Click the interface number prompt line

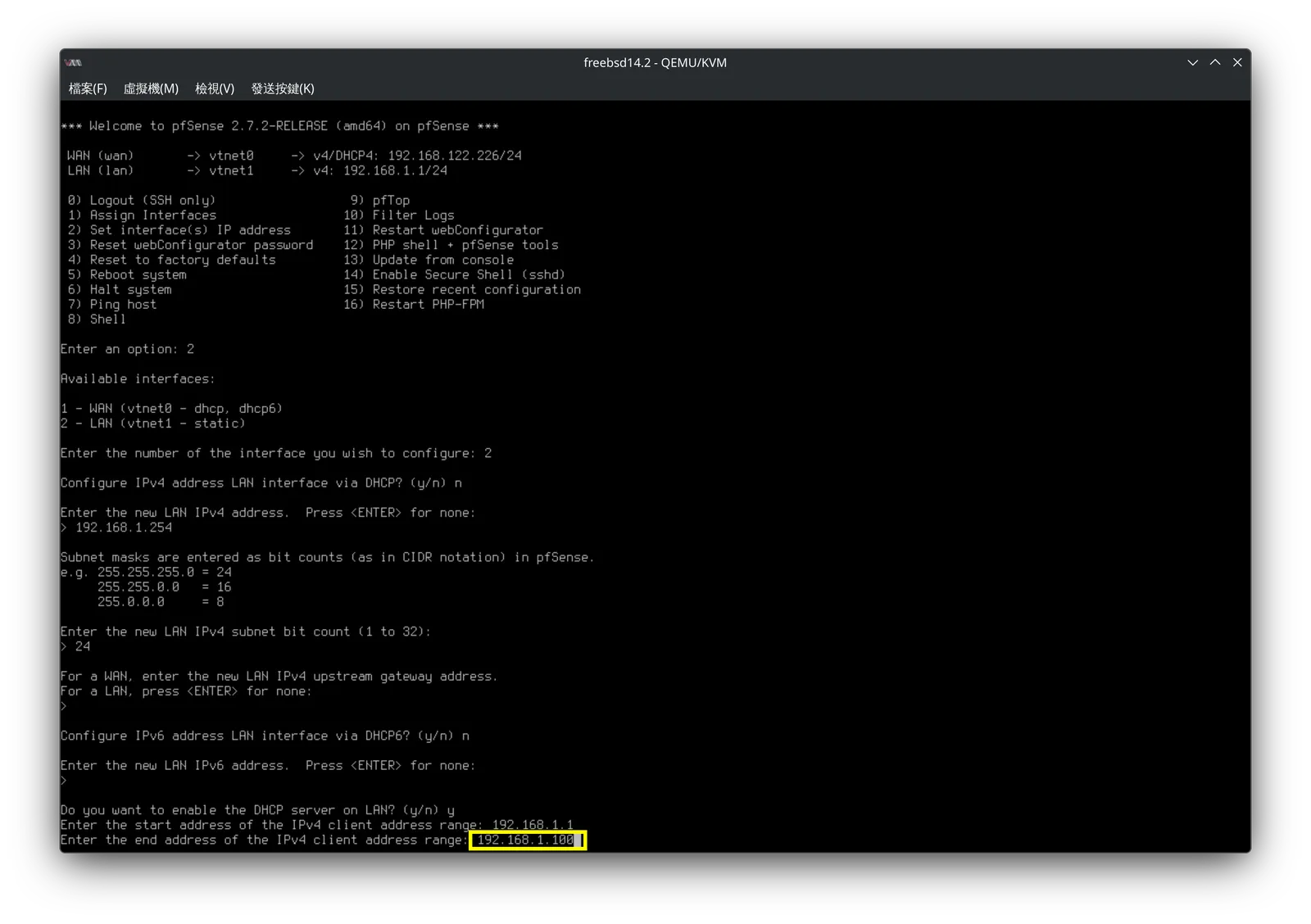(276, 453)
